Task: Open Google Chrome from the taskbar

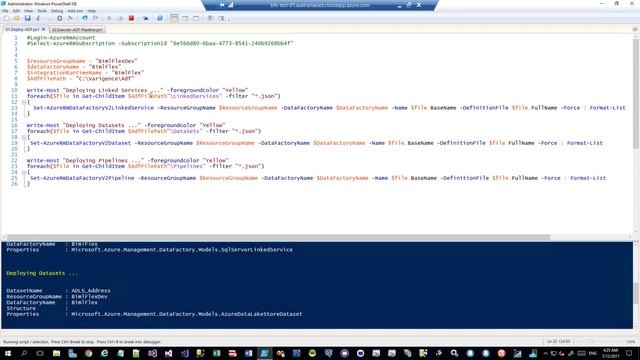Action: 89,353
